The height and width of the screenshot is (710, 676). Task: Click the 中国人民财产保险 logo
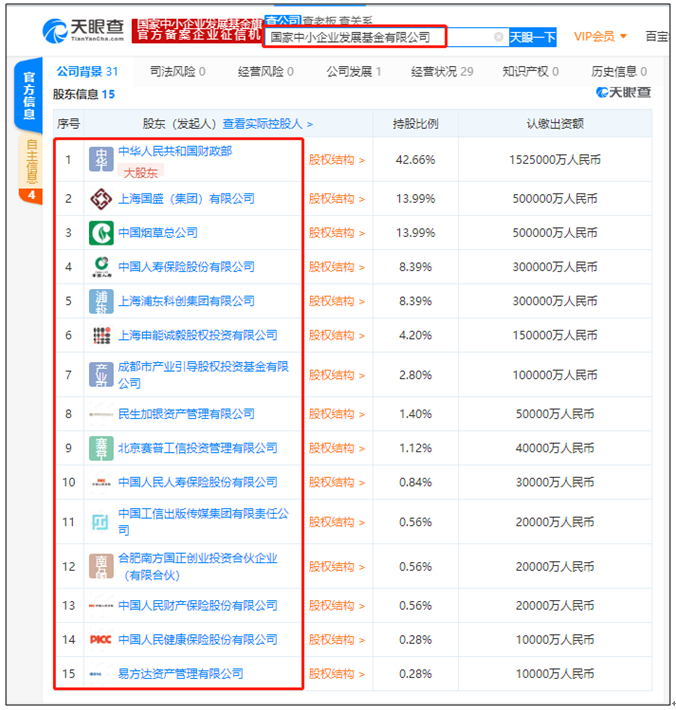pyautogui.click(x=101, y=605)
